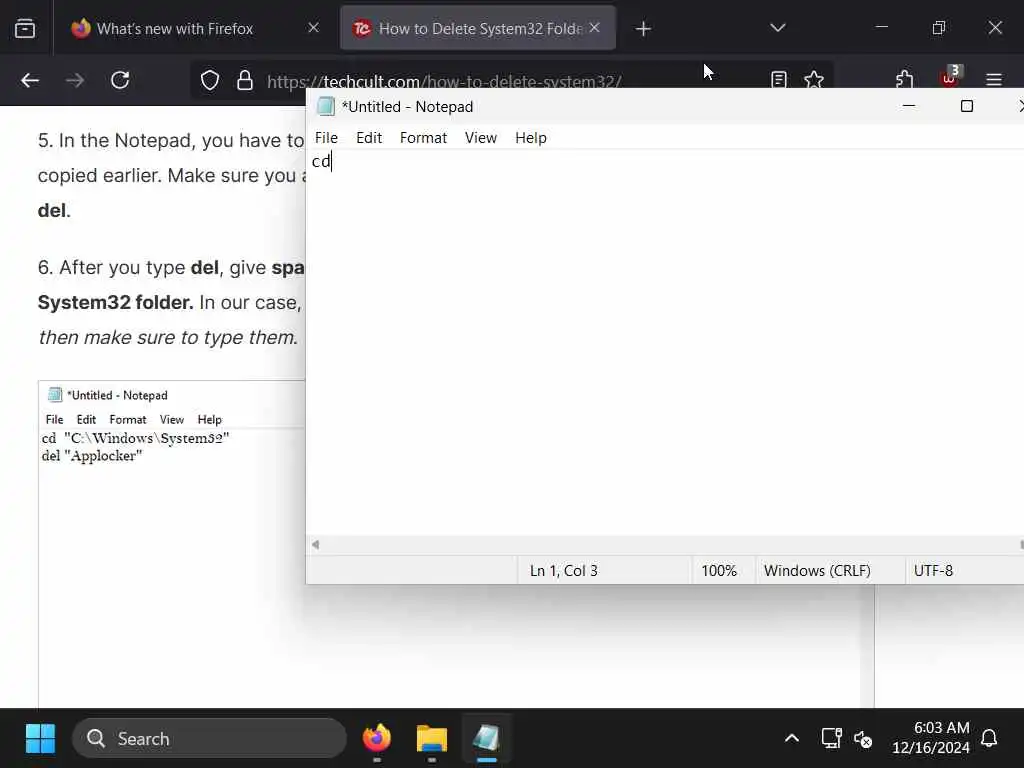Restore down the Firefox window

pyautogui.click(x=938, y=27)
